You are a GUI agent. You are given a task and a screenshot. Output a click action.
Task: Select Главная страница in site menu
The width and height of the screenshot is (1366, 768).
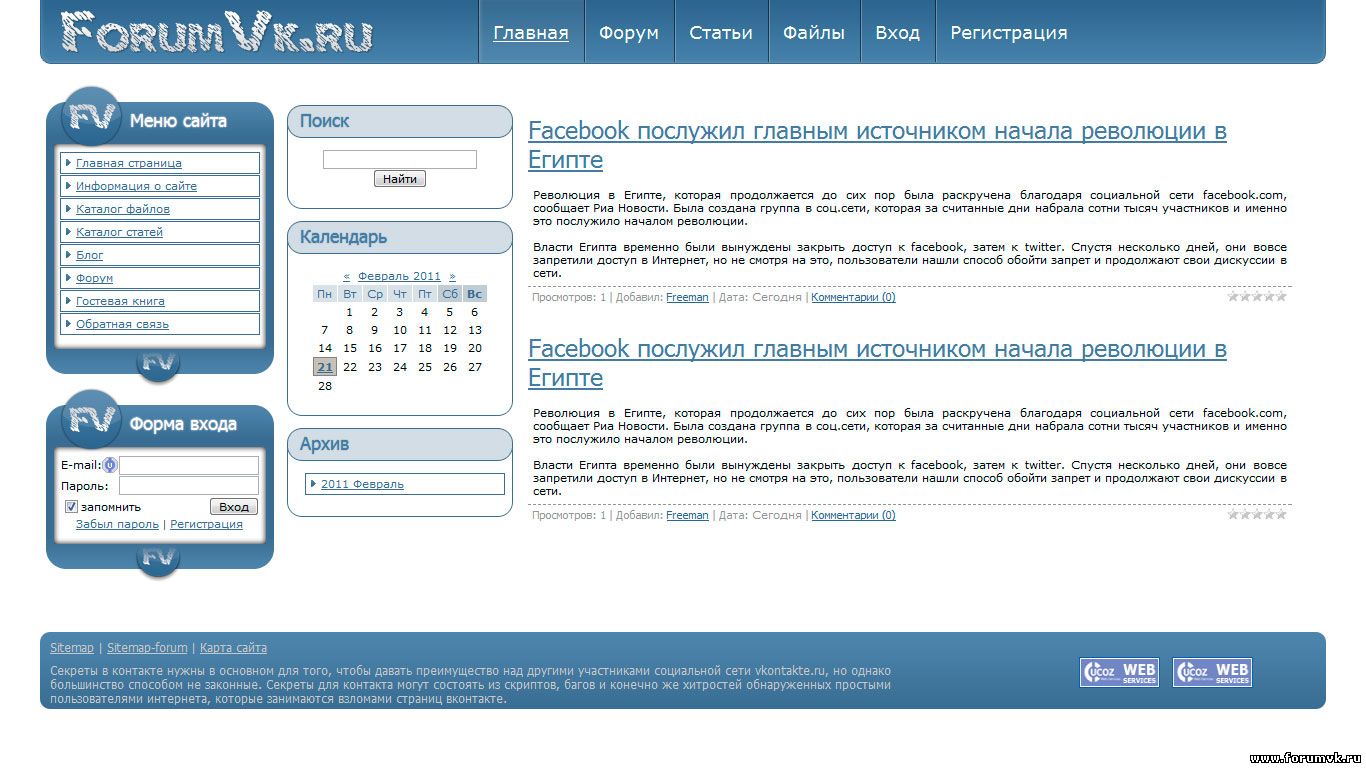tap(160, 163)
